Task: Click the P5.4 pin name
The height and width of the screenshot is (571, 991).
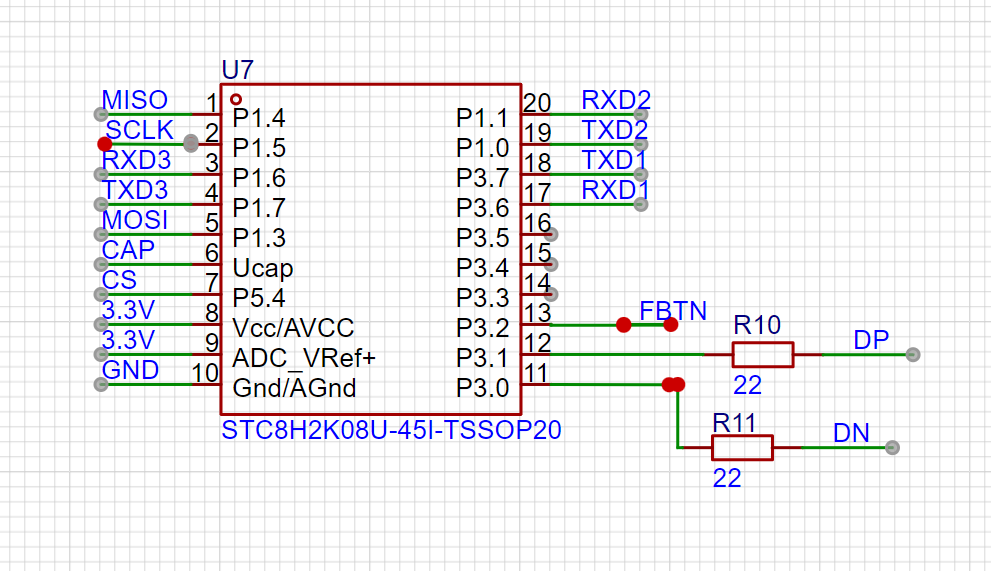Action: coord(259,298)
